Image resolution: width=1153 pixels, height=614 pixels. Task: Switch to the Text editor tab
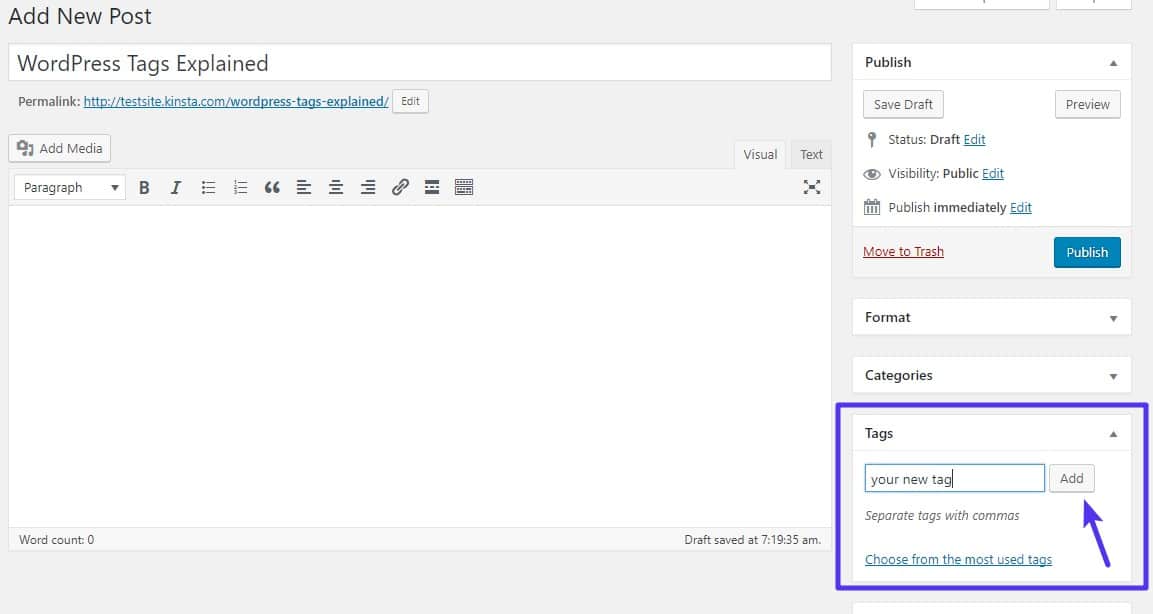[x=810, y=154]
